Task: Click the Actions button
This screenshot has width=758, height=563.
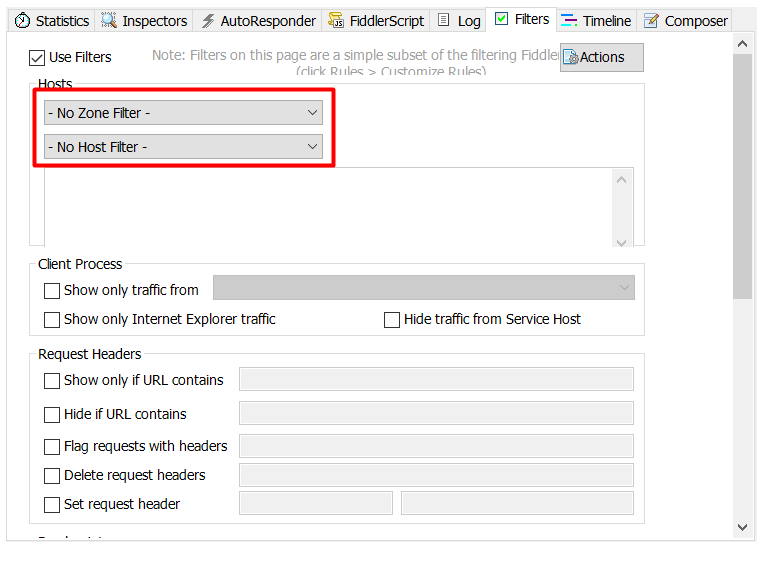Action: (602, 58)
